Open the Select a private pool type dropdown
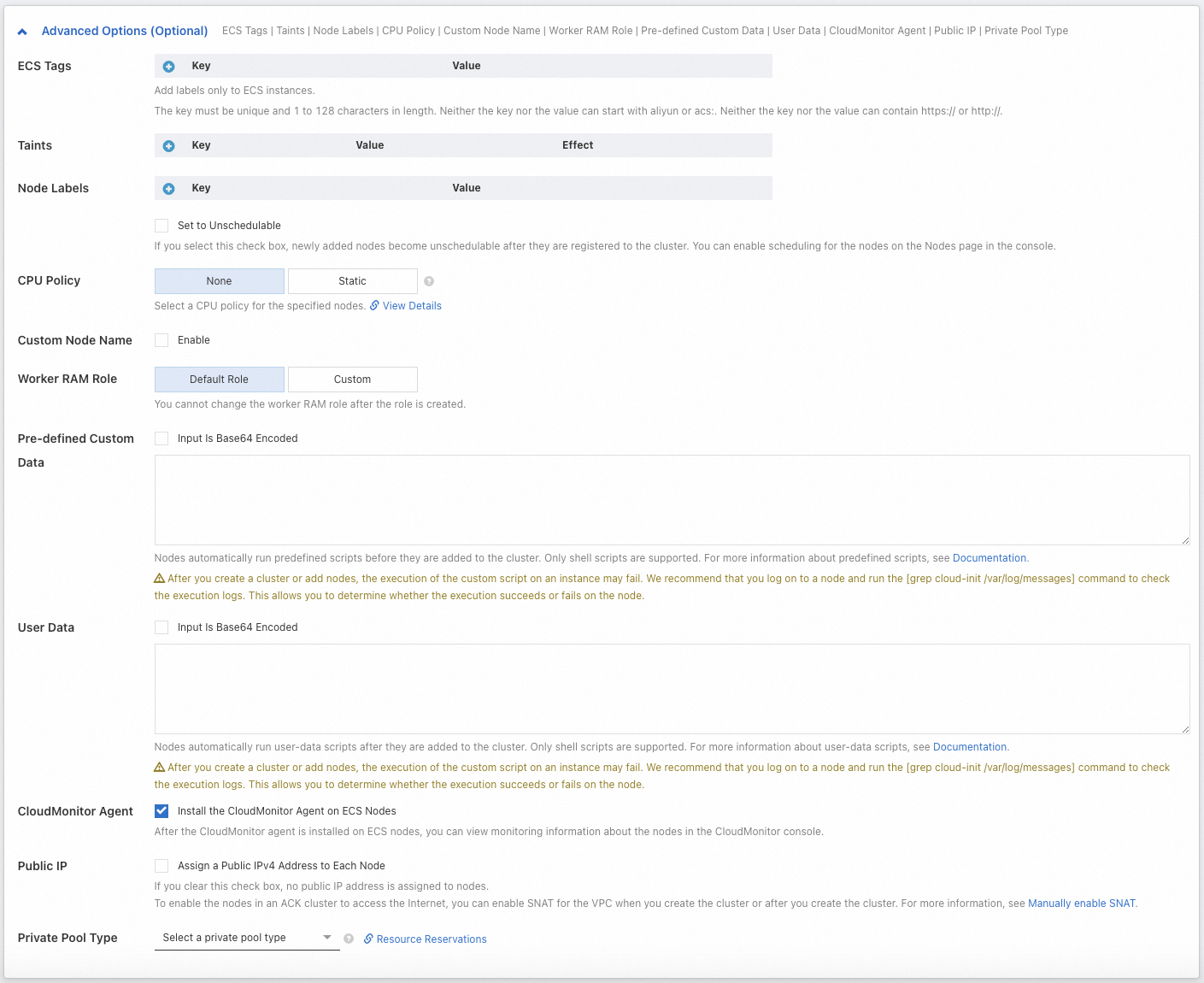The width and height of the screenshot is (1204, 983). point(247,938)
